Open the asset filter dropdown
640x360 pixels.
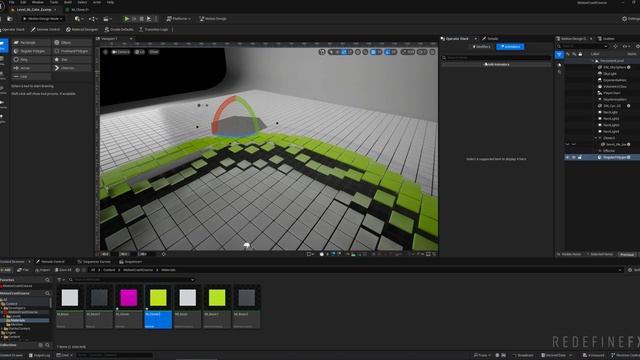click(x=61, y=280)
